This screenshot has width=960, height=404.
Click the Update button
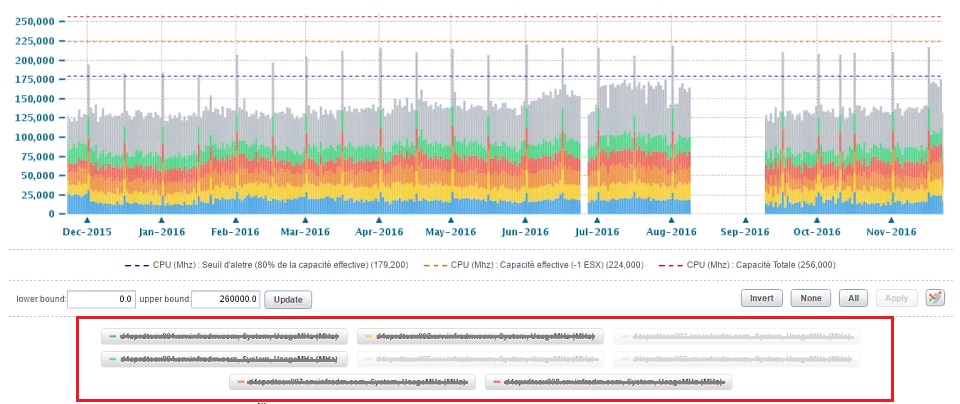click(288, 300)
